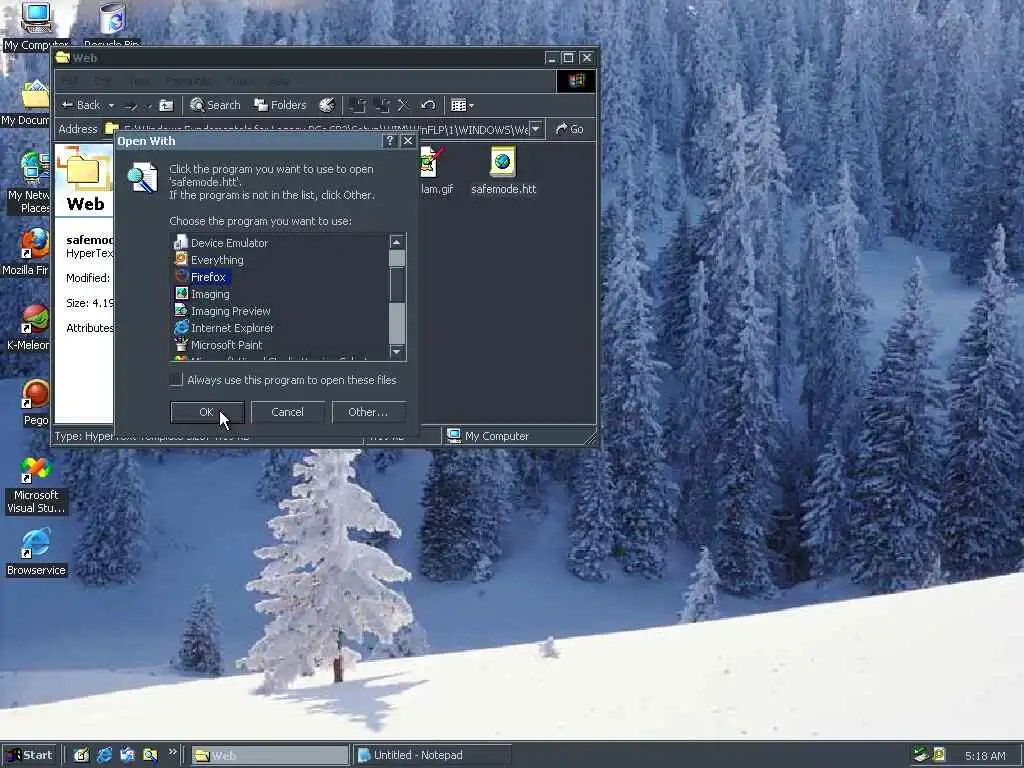Confirm with the OK button
Screen dimensions: 1024x768
[x=207, y=412]
